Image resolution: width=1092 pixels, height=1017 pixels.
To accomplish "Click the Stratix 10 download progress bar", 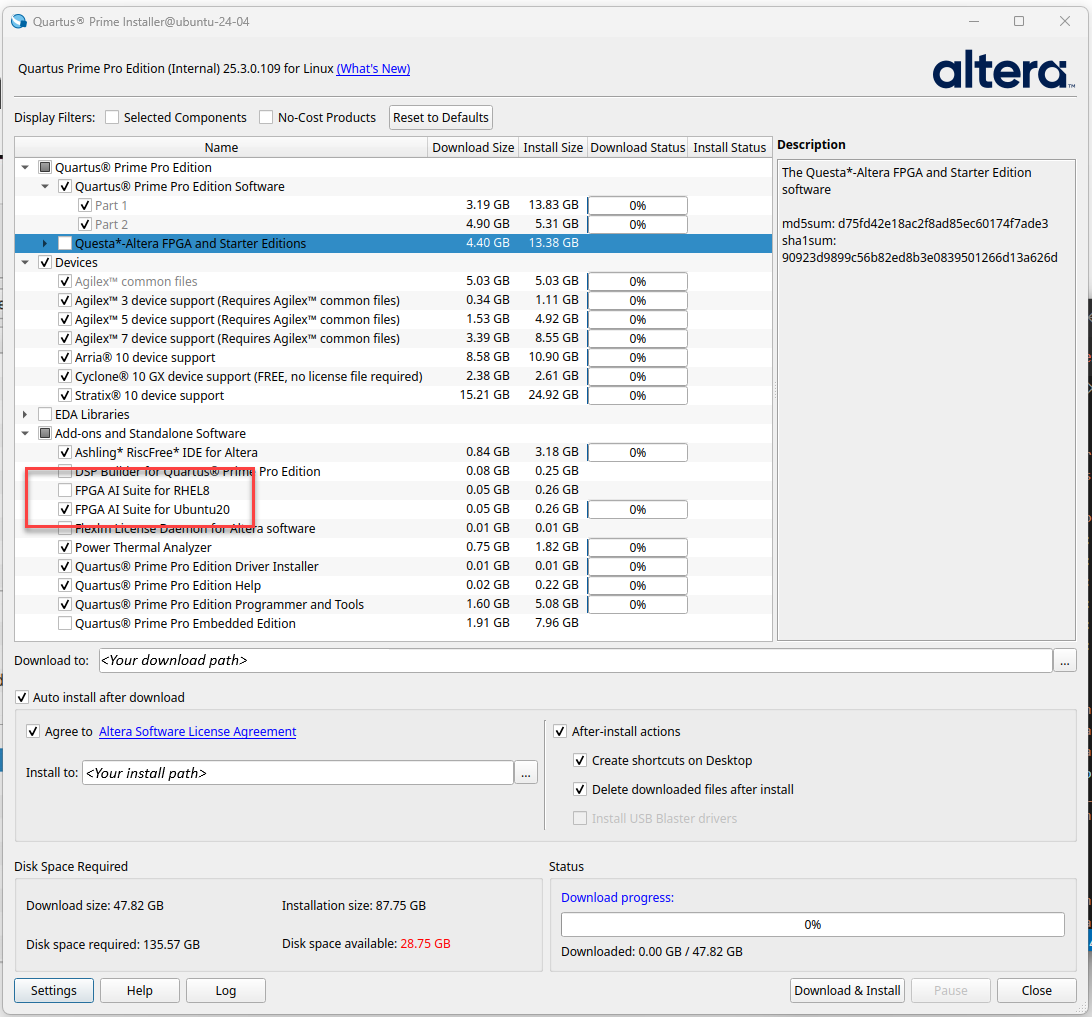I will click(x=637, y=396).
